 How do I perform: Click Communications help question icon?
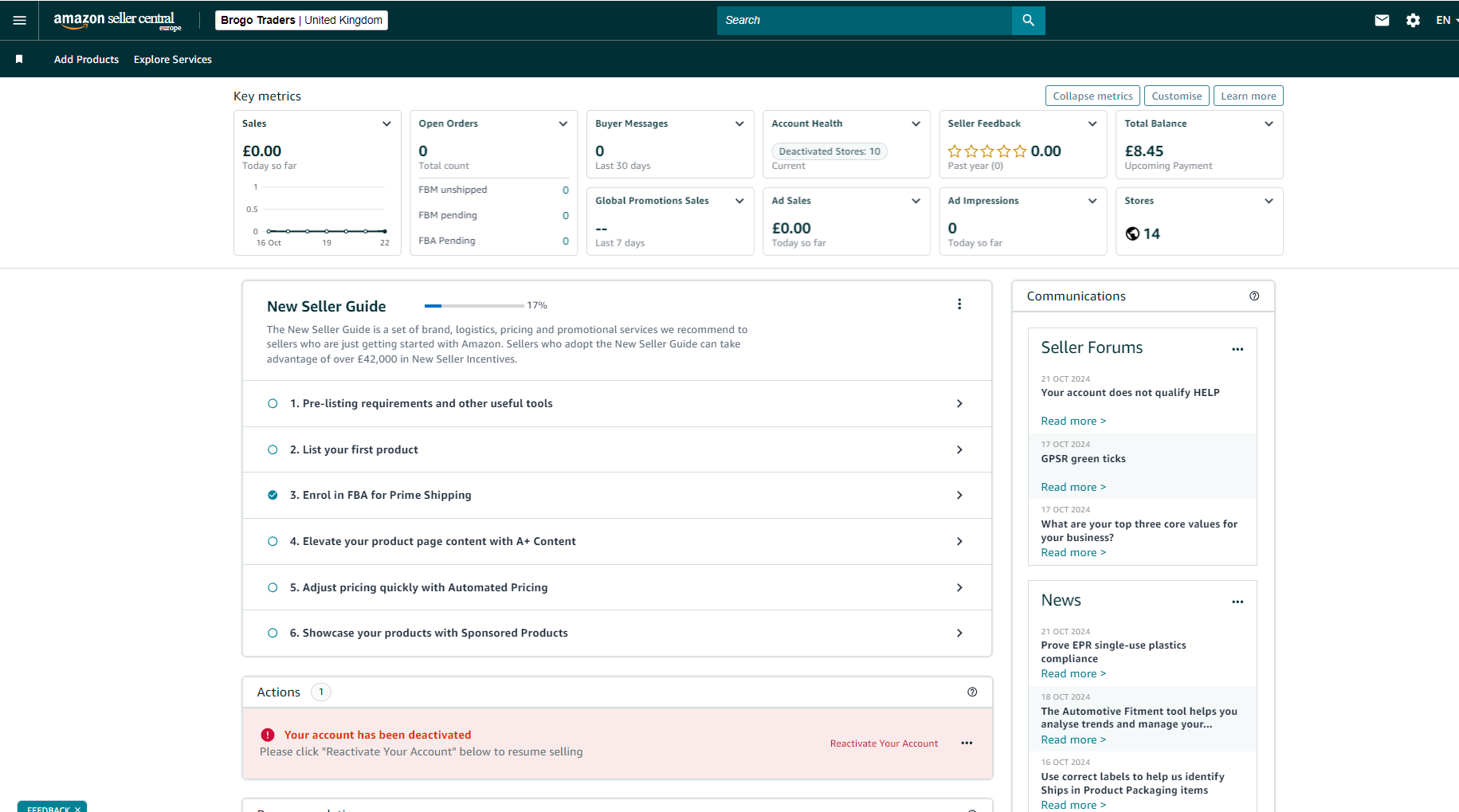[1254, 296]
